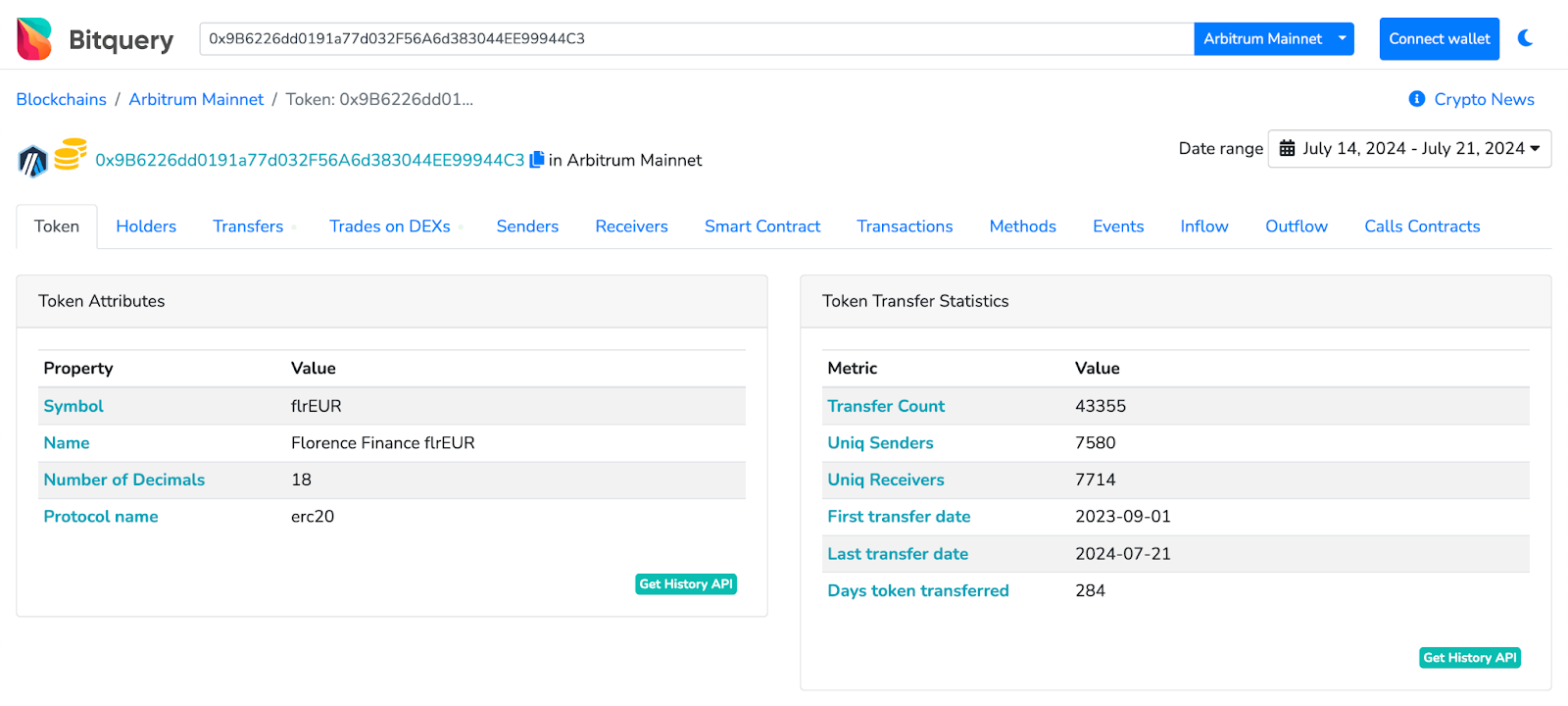The image size is (1568, 706).
Task: Click the Bitquery brand name
Action: tap(121, 40)
